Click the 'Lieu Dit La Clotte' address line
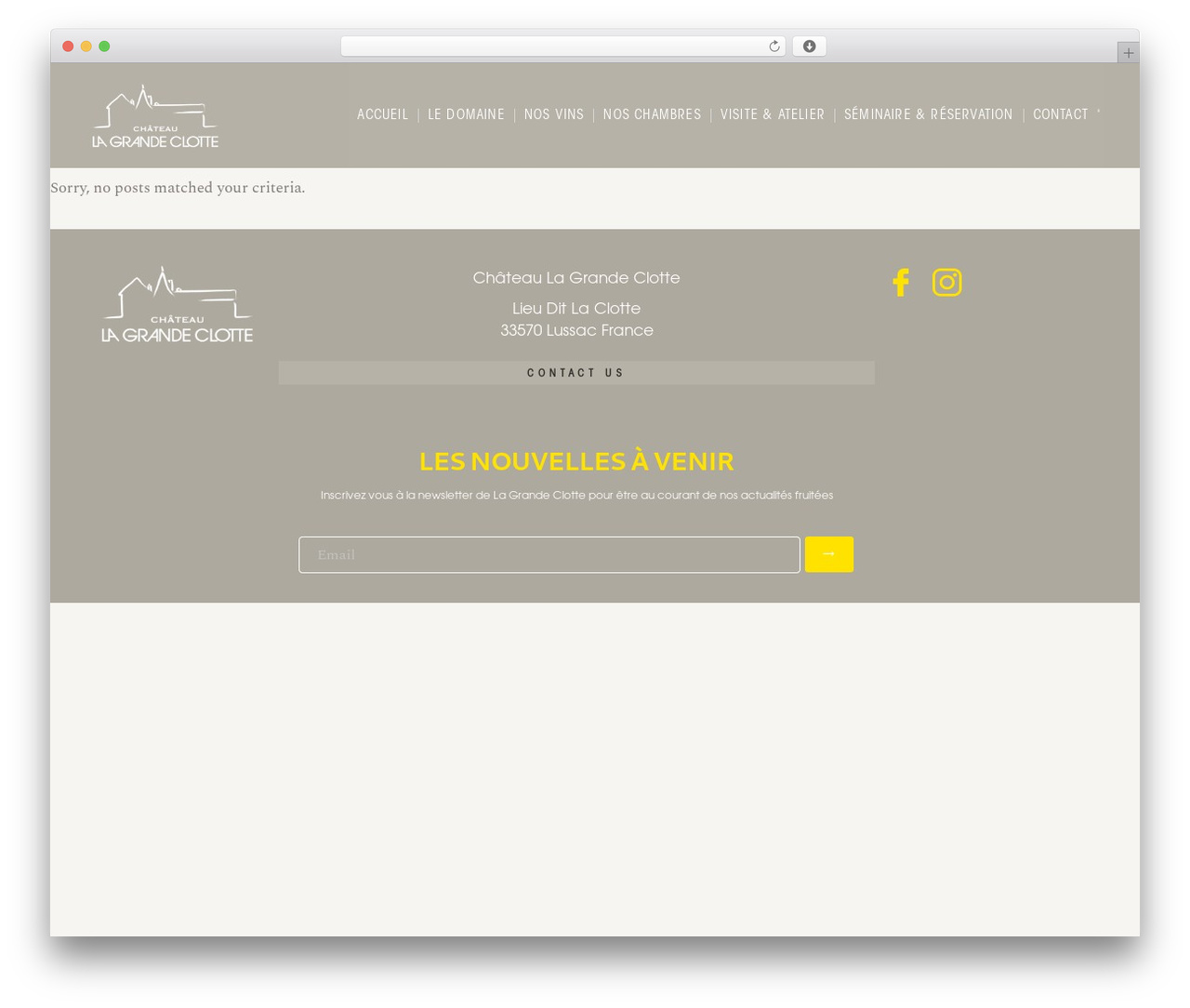The image size is (1190, 1008). coord(576,308)
